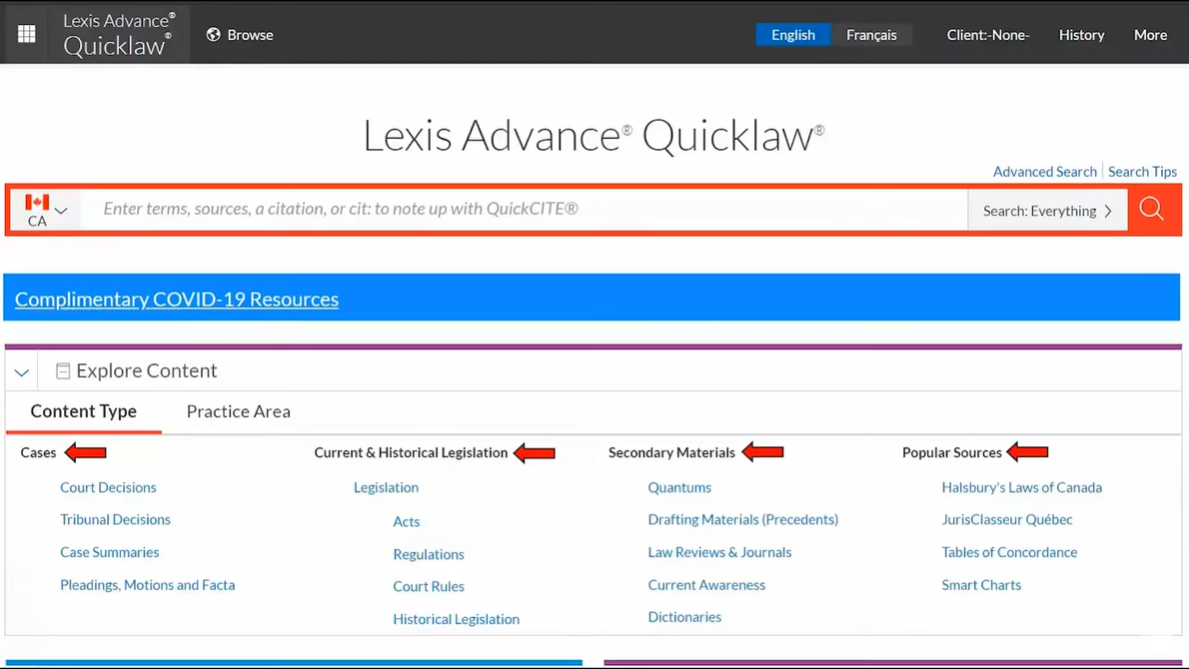Expand the More menu

pyautogui.click(x=1150, y=35)
